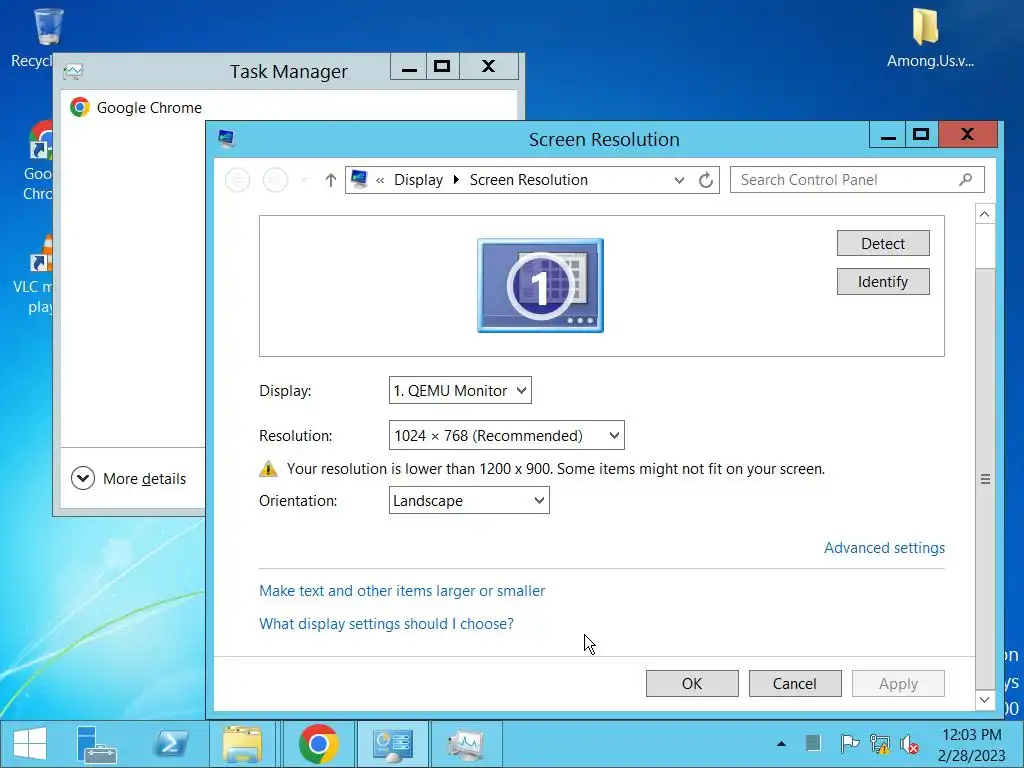Click the vertical scrollbar thumb
The height and width of the screenshot is (768, 1024).
pos(985,479)
